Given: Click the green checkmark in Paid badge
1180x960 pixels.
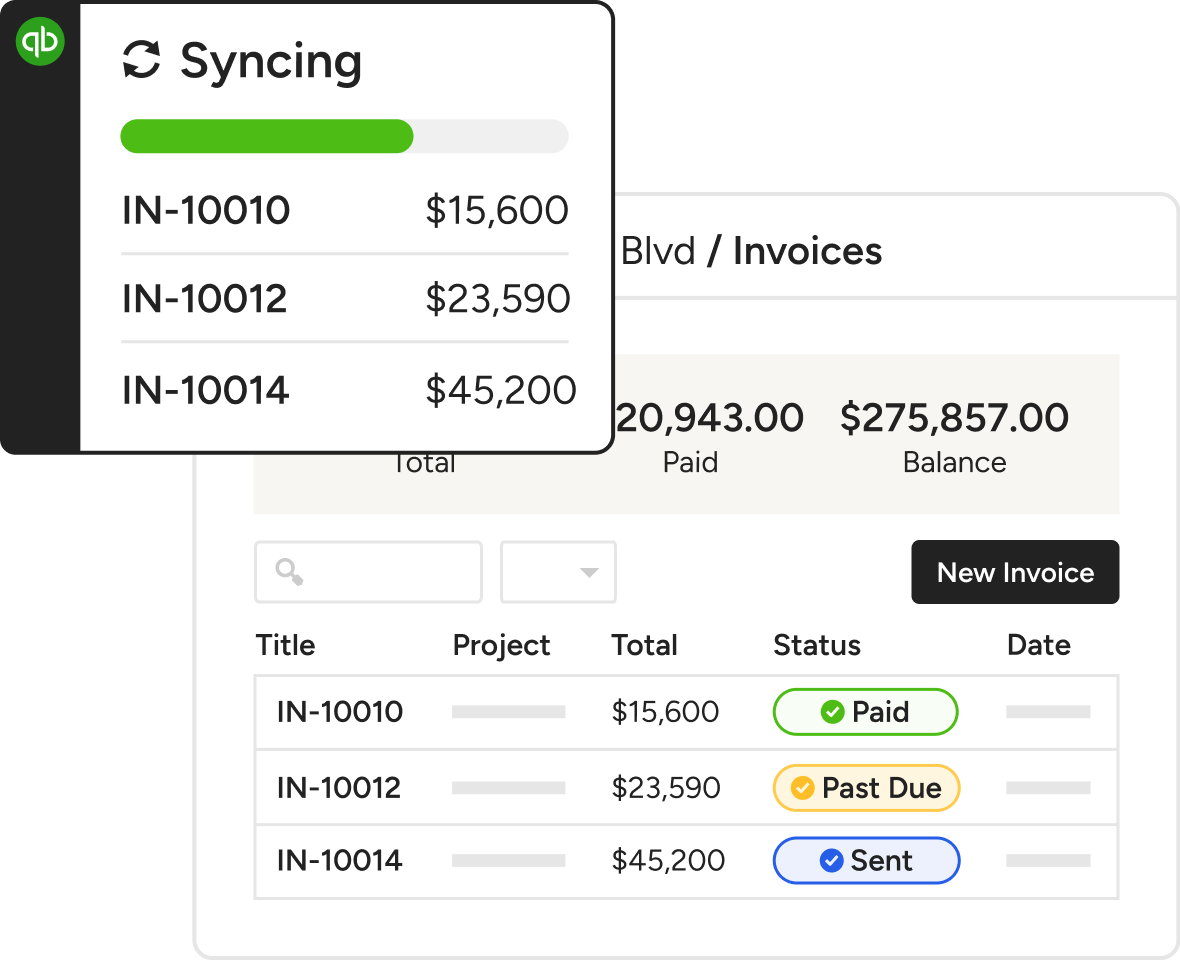Looking at the screenshot, I should 831,712.
